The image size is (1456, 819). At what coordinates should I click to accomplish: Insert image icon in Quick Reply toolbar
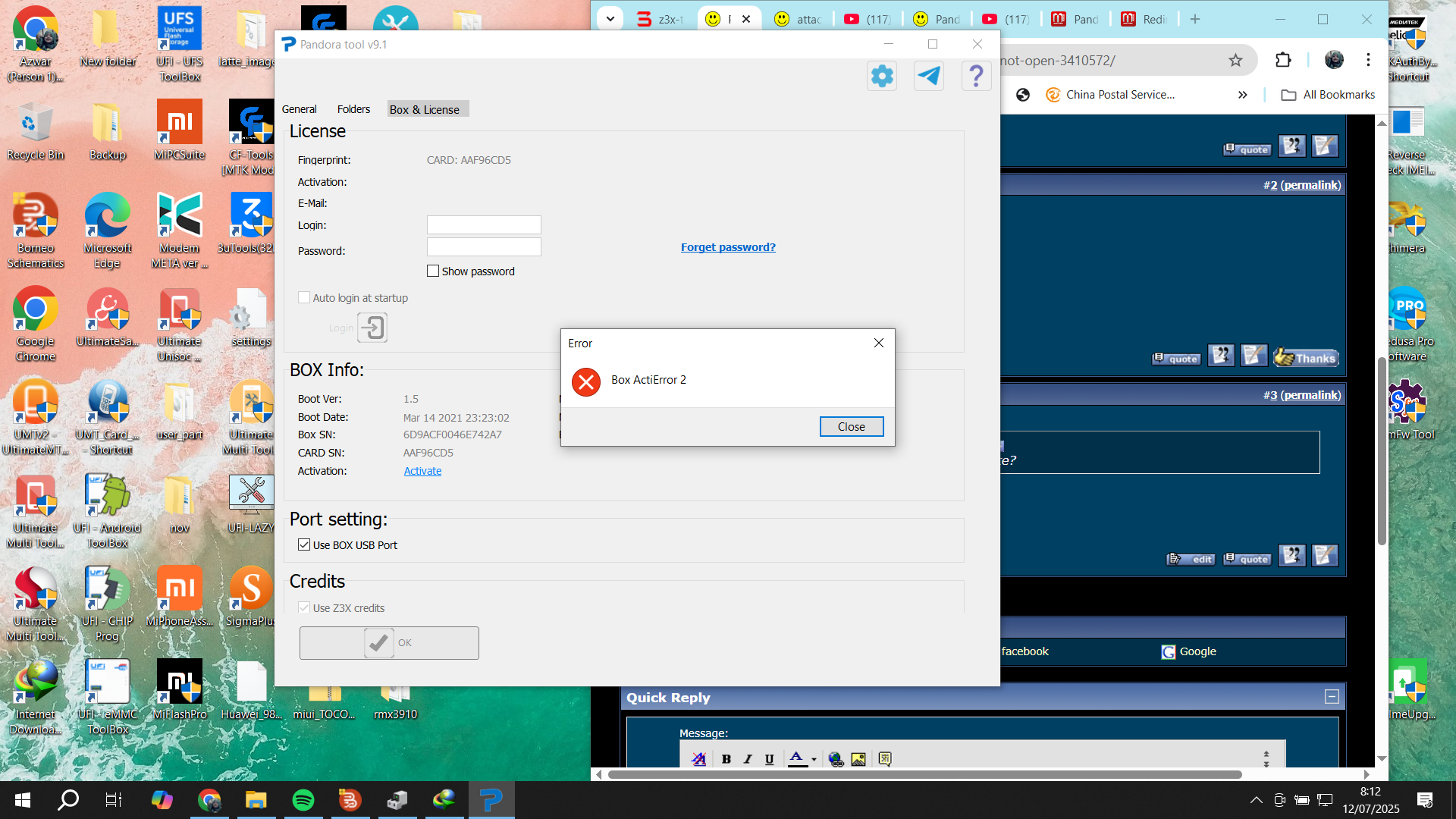tap(858, 759)
